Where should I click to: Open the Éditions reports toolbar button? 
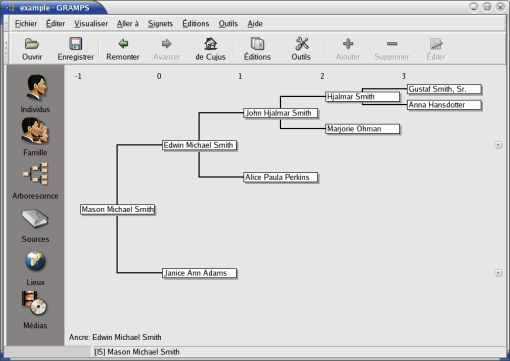(257, 49)
